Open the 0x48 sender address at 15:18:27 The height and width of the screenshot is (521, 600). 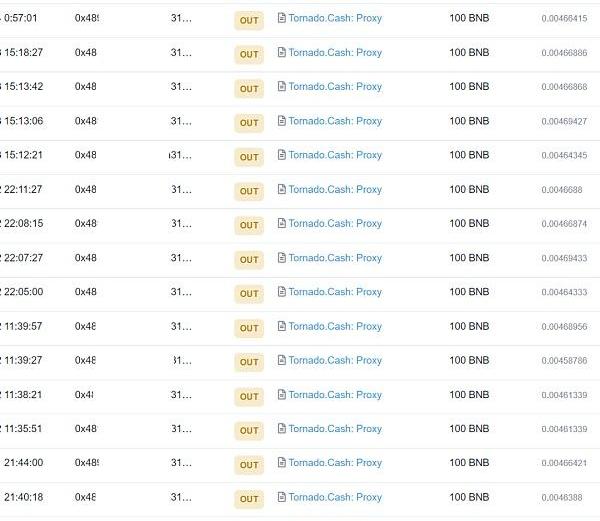(x=86, y=53)
